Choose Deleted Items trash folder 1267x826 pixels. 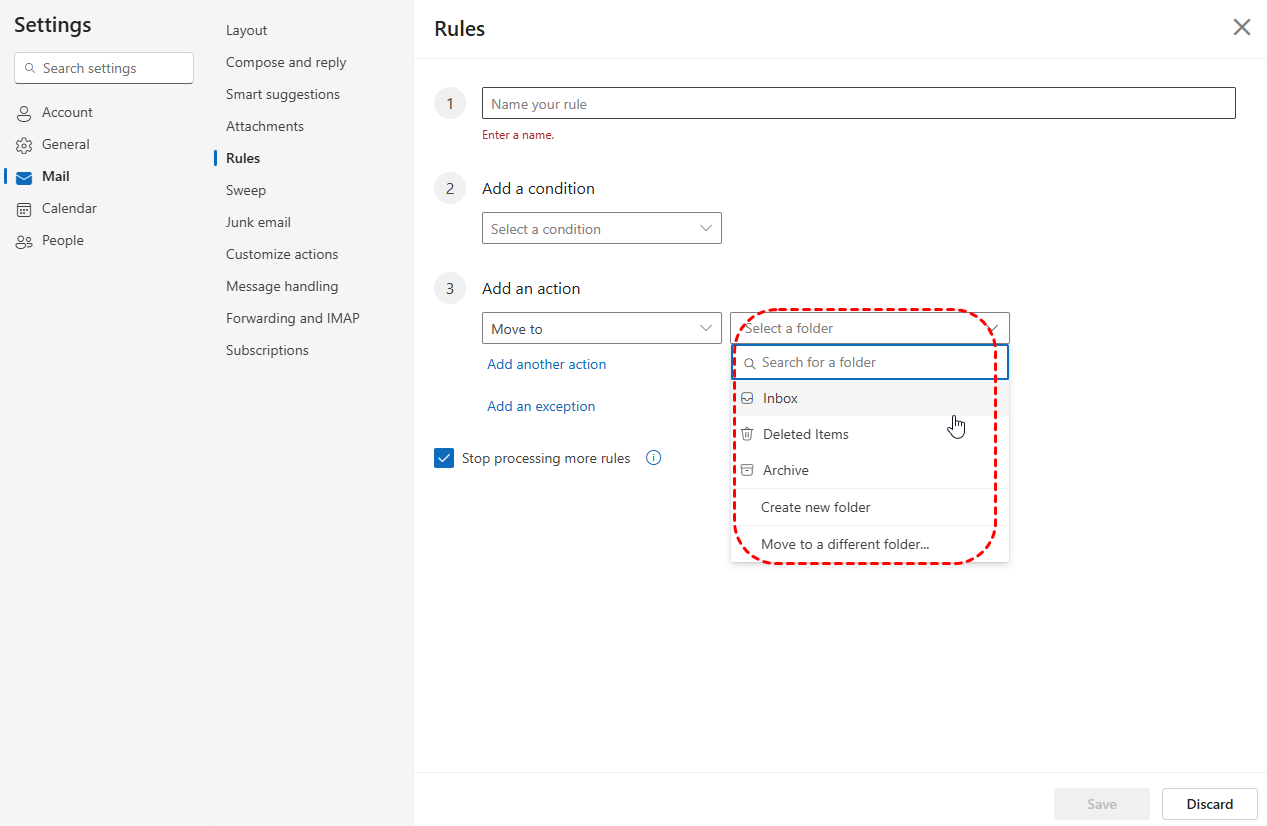tap(805, 434)
